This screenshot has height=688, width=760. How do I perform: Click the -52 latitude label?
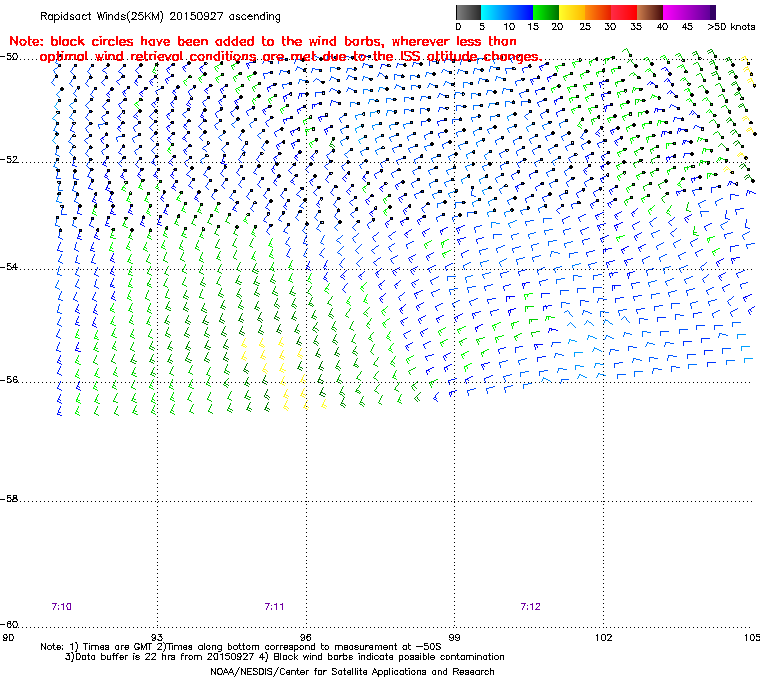click(x=9, y=160)
